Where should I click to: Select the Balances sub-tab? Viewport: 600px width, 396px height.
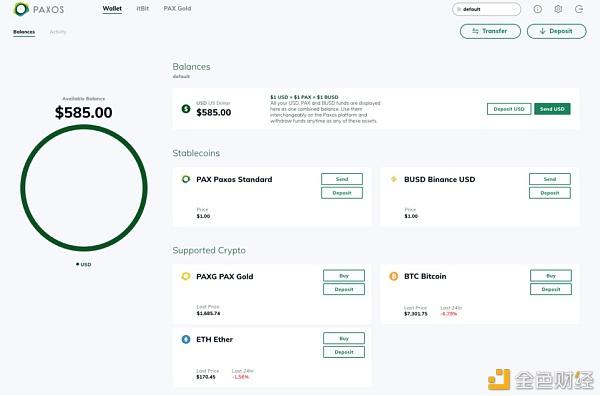[x=24, y=32]
